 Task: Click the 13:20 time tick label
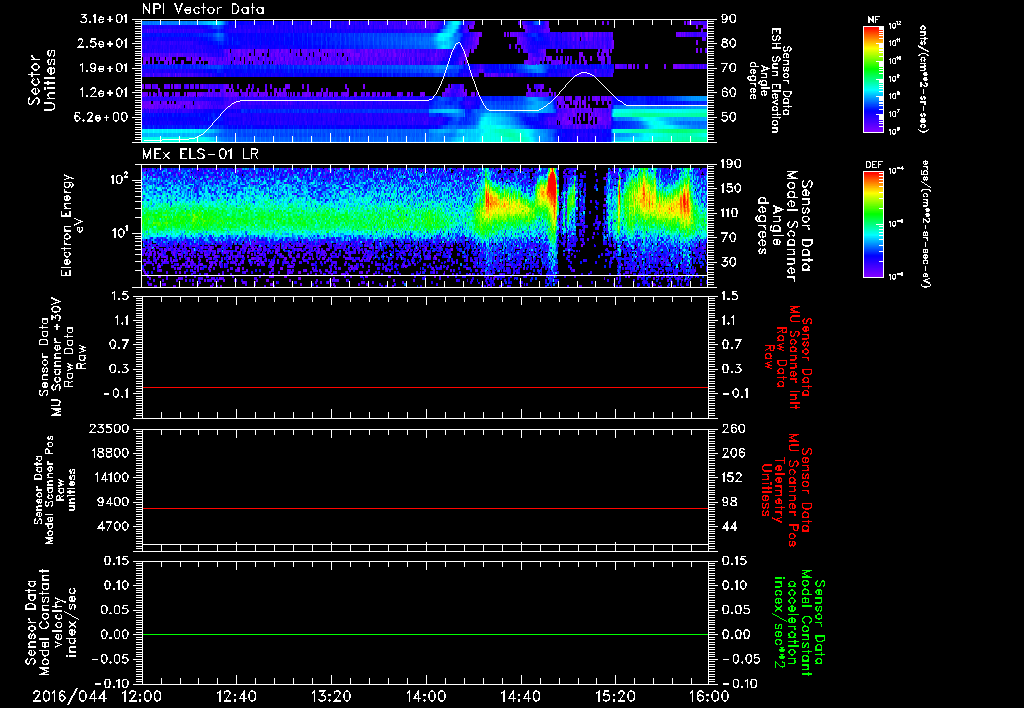click(331, 697)
